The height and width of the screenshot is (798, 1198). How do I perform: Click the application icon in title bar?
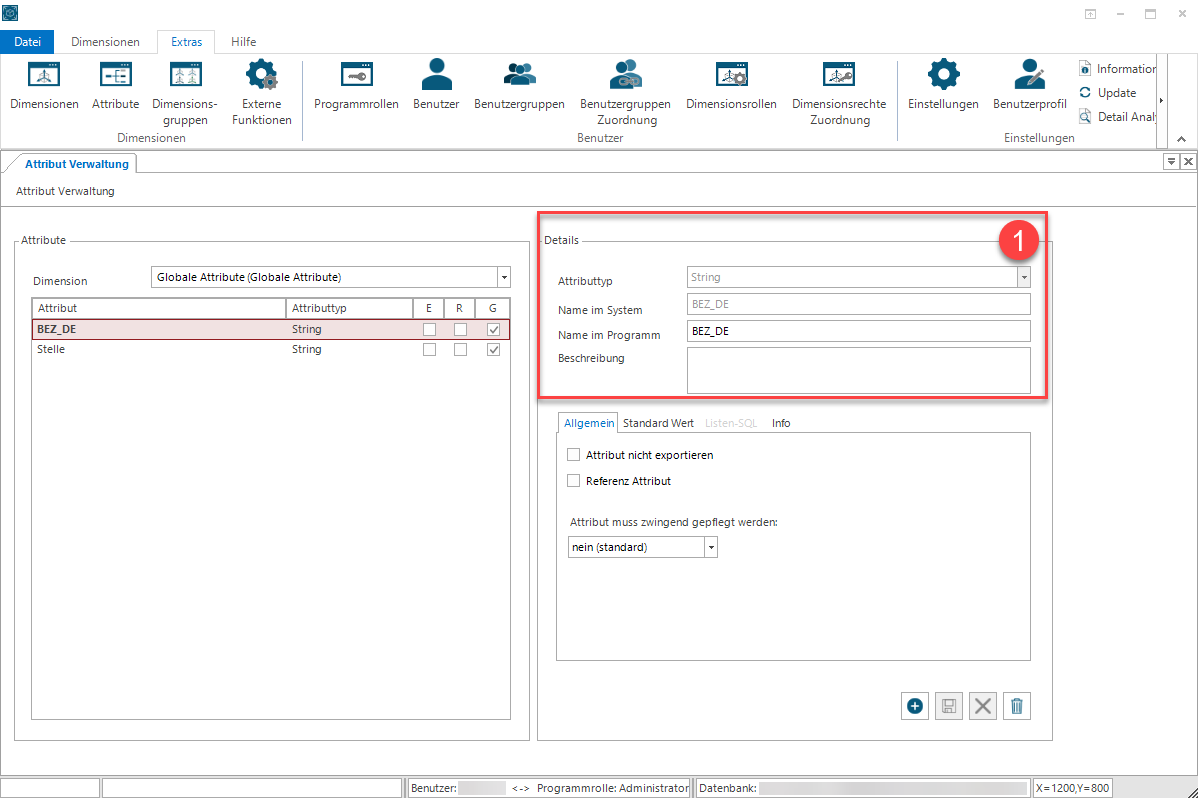(10, 13)
